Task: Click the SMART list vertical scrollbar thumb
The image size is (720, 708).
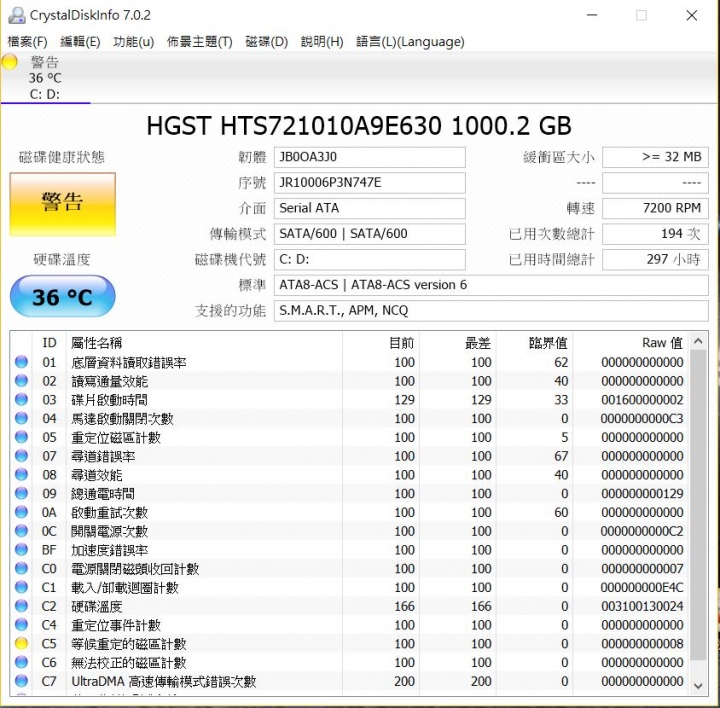Action: tap(698, 506)
